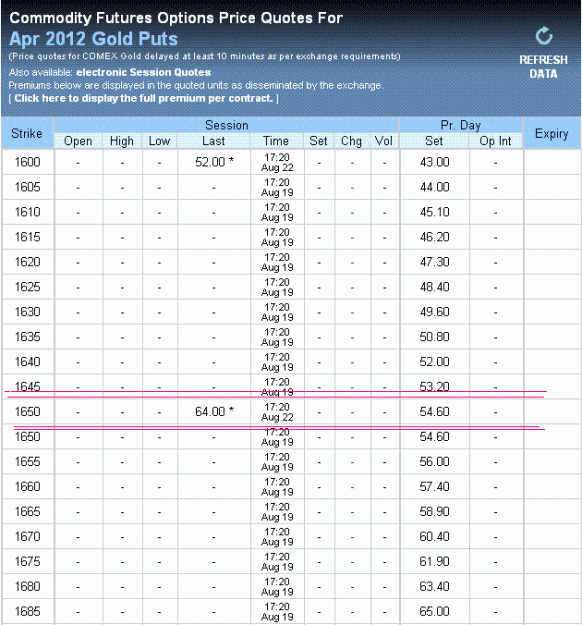Select strike 1660 cell
This screenshot has height=625, width=582.
(28, 487)
